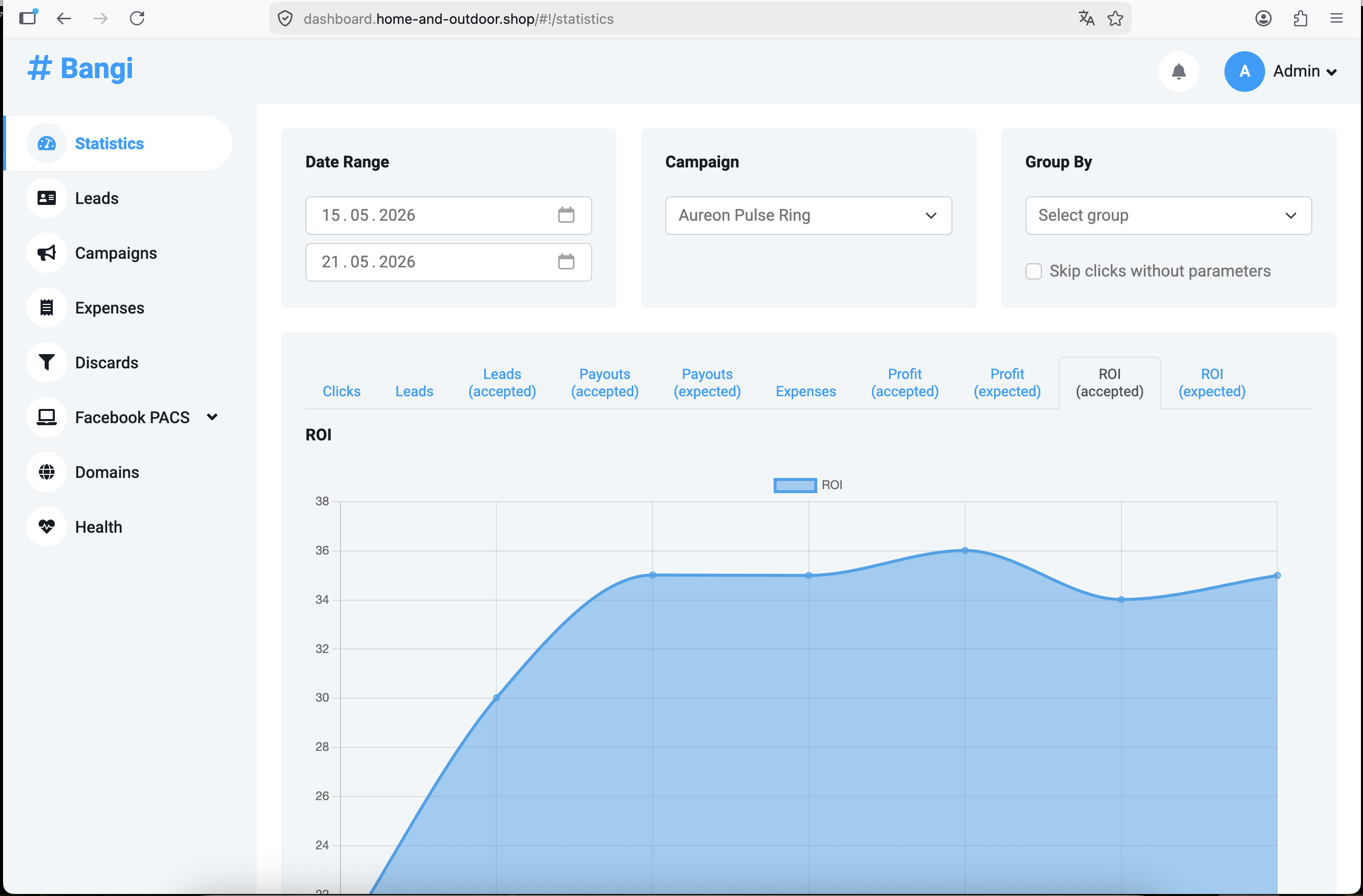This screenshot has height=896, width=1363.
Task: Toggle the browser sidebar panel icon
Action: click(x=27, y=18)
